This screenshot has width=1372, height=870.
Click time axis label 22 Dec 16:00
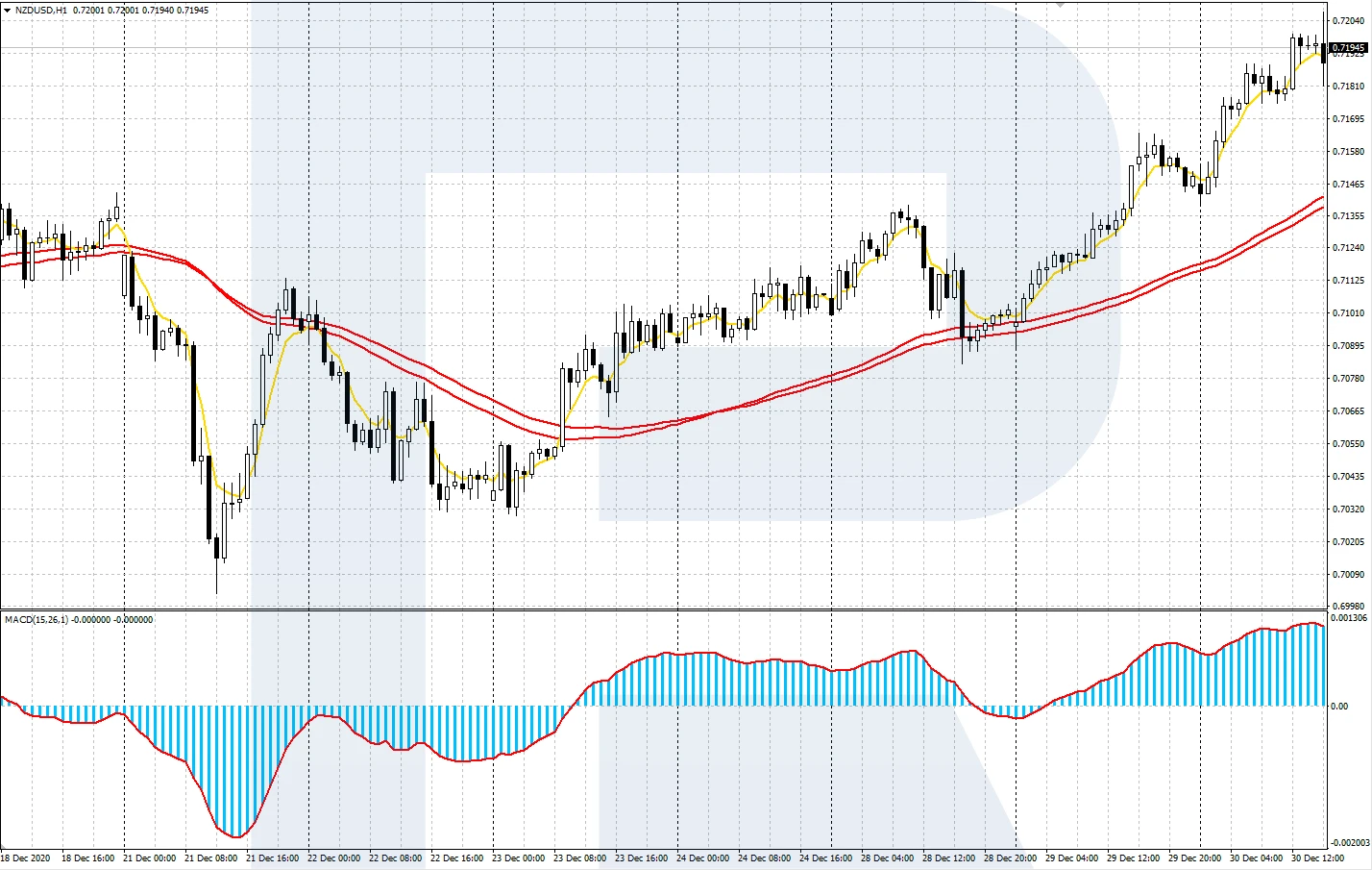pos(457,858)
